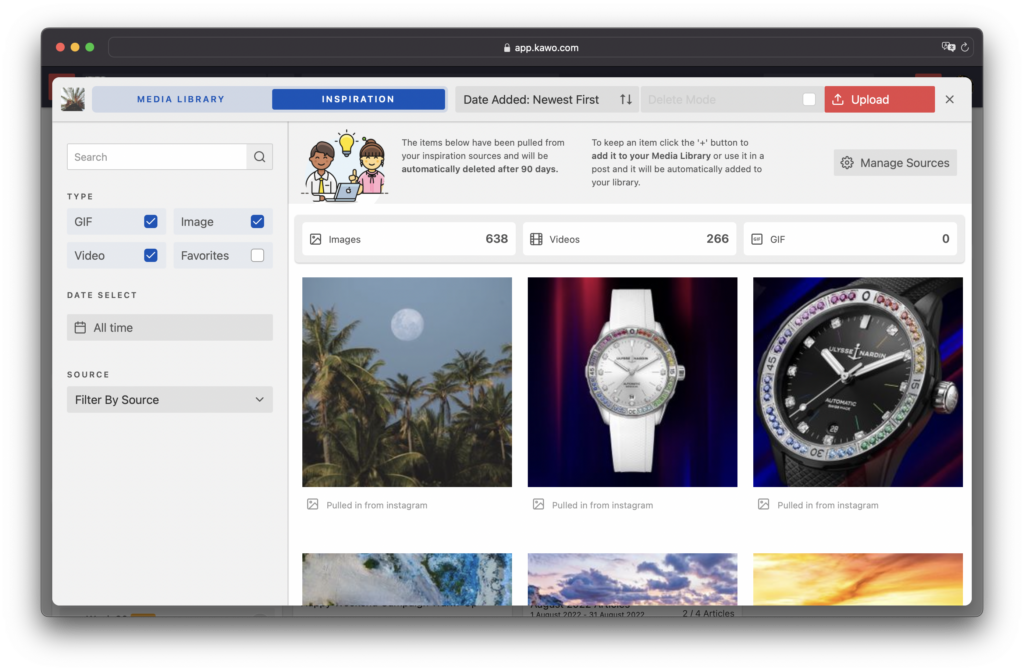Click the Manage Sources gear icon
Image resolution: width=1024 pixels, height=671 pixels.
(x=847, y=163)
